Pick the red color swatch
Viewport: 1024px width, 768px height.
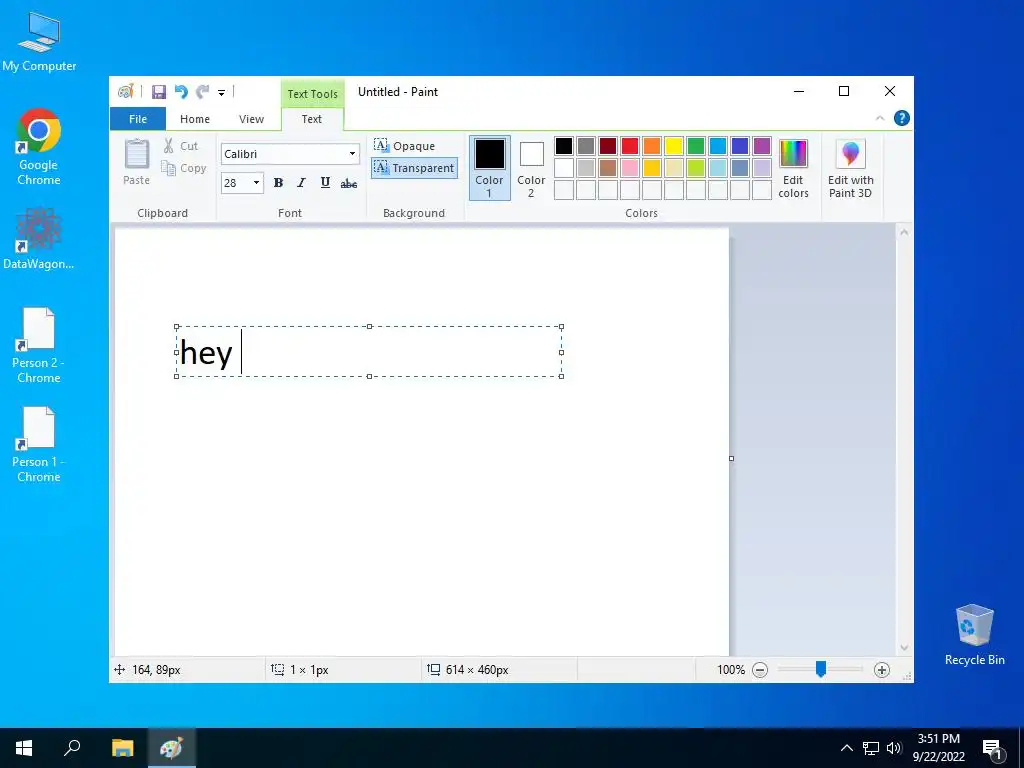[630, 146]
